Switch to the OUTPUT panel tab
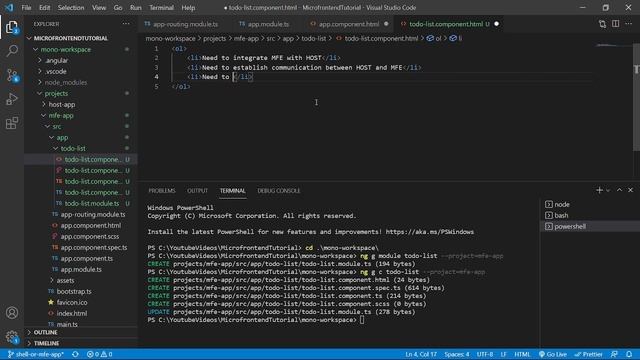This screenshot has height=360, width=640. (198, 191)
